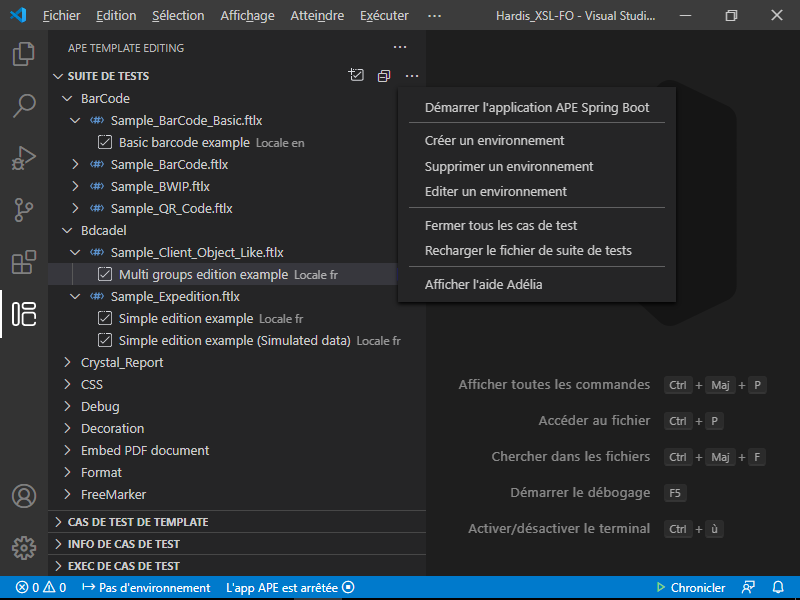This screenshot has width=800, height=600.
Task: Open the Exécuter menu
Action: pos(384,16)
